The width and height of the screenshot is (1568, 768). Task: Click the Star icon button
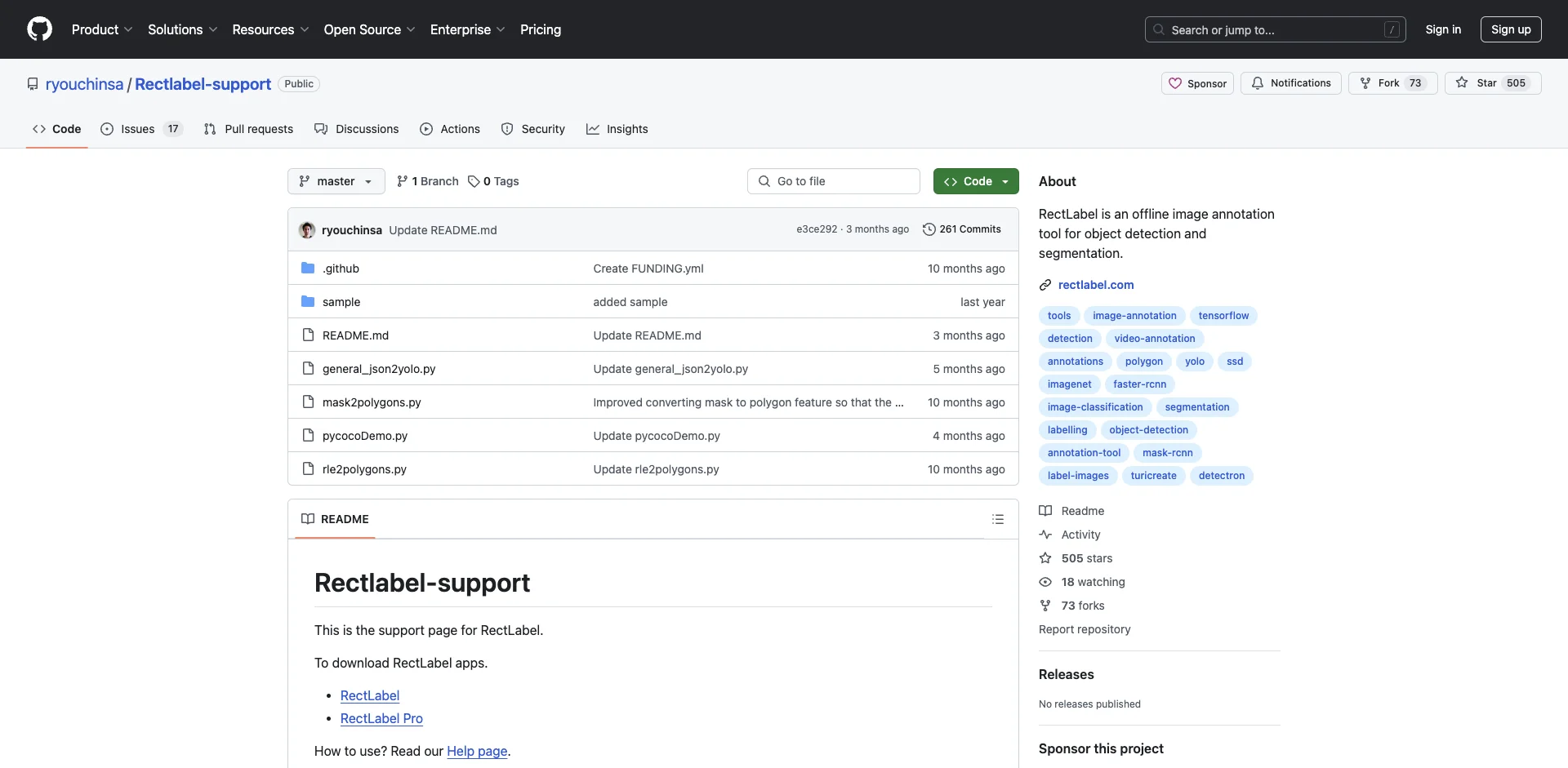click(1493, 83)
